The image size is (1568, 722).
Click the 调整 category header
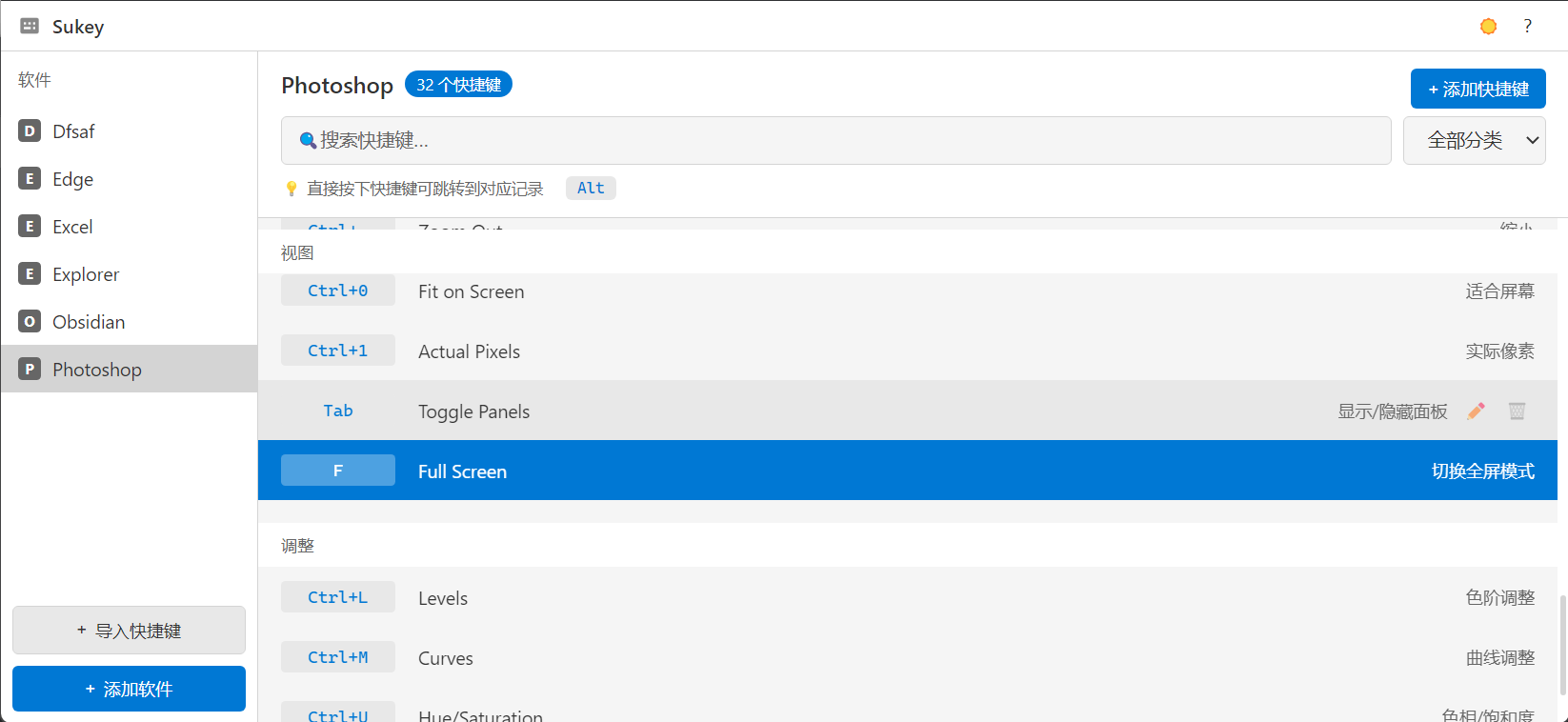click(297, 546)
